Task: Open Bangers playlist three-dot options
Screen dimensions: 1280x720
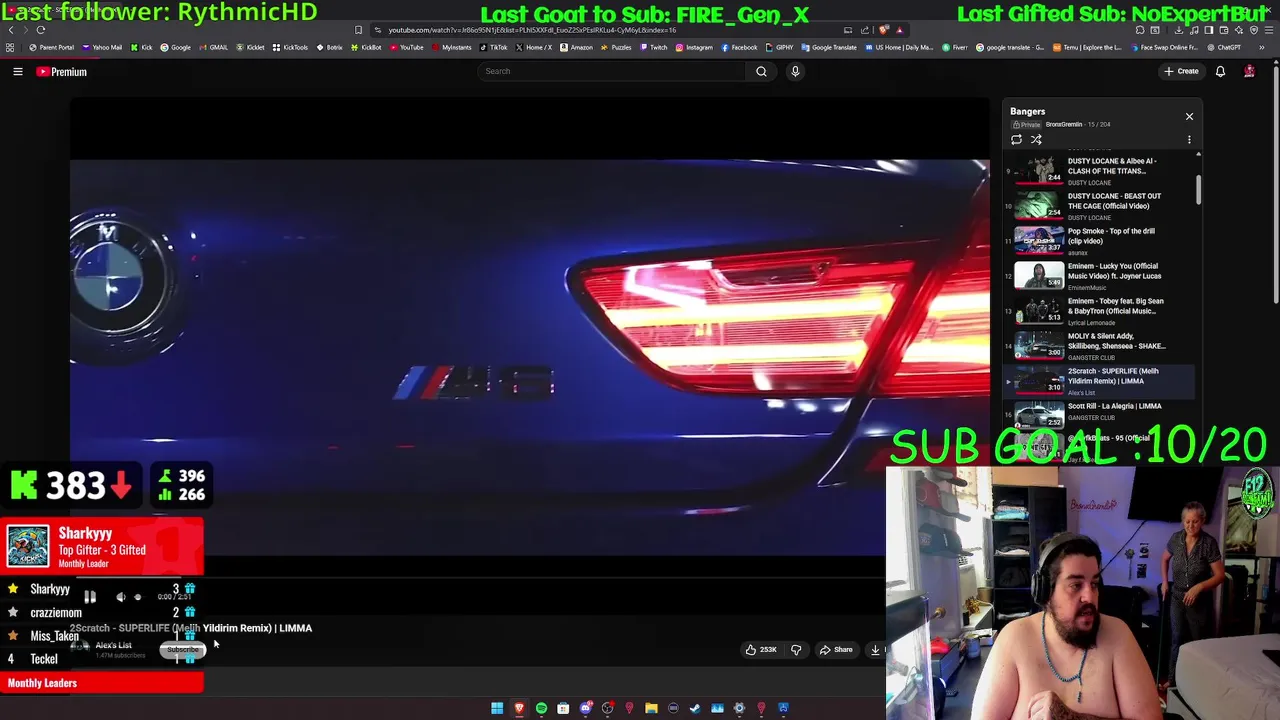Action: tap(1189, 140)
